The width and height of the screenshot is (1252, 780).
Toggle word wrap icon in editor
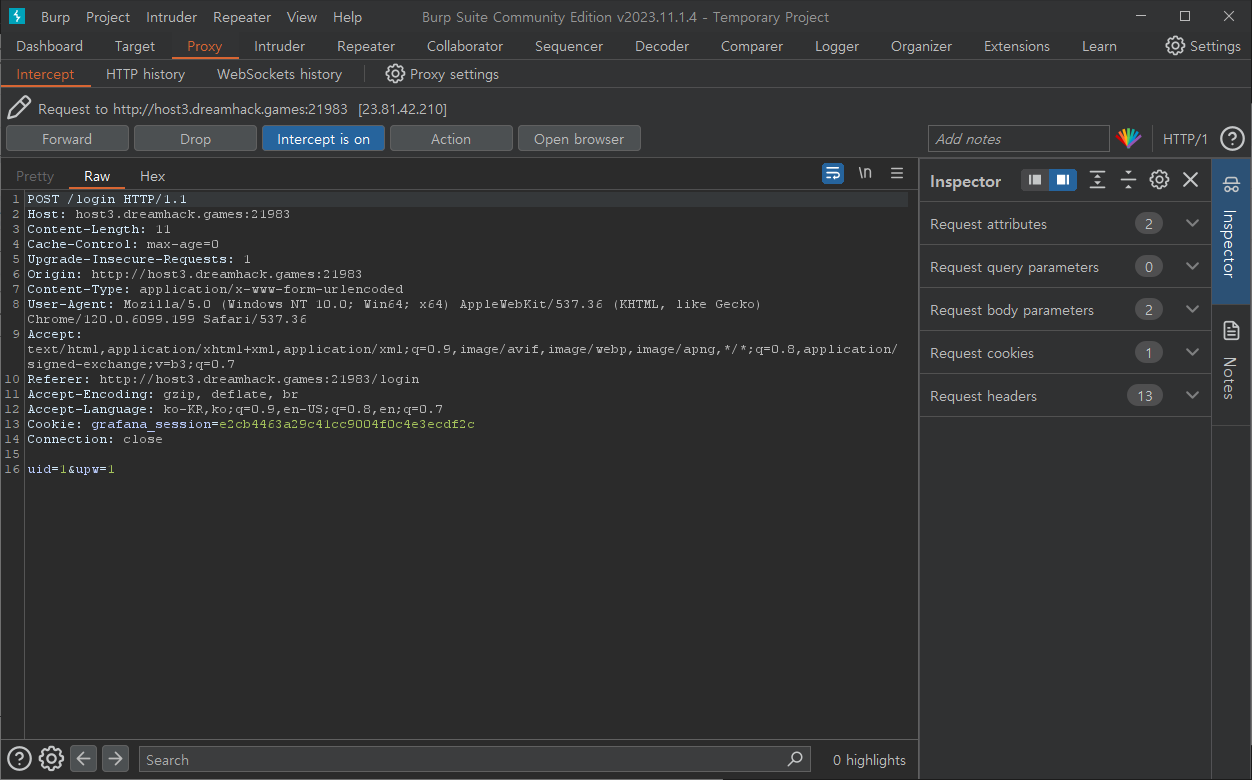tap(832, 173)
